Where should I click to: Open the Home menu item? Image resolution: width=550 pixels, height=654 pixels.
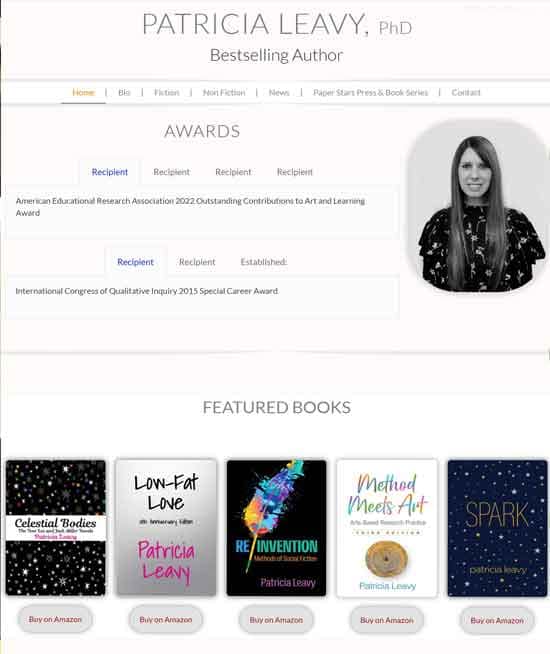coord(83,93)
